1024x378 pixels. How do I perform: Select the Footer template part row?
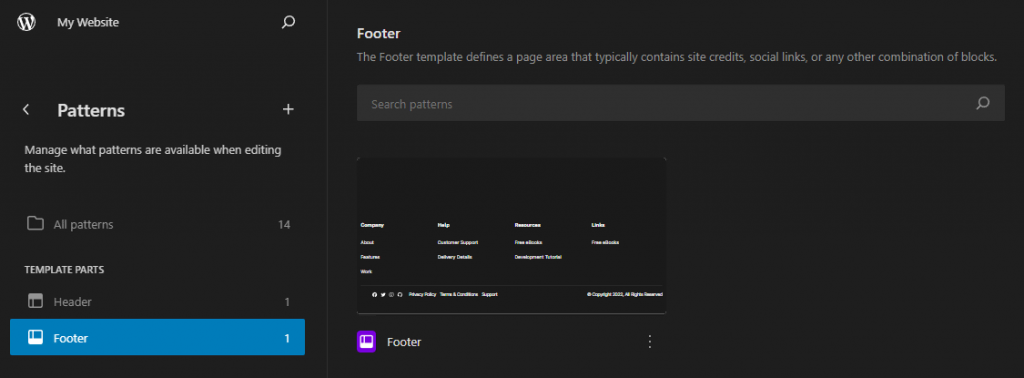[x=157, y=338]
